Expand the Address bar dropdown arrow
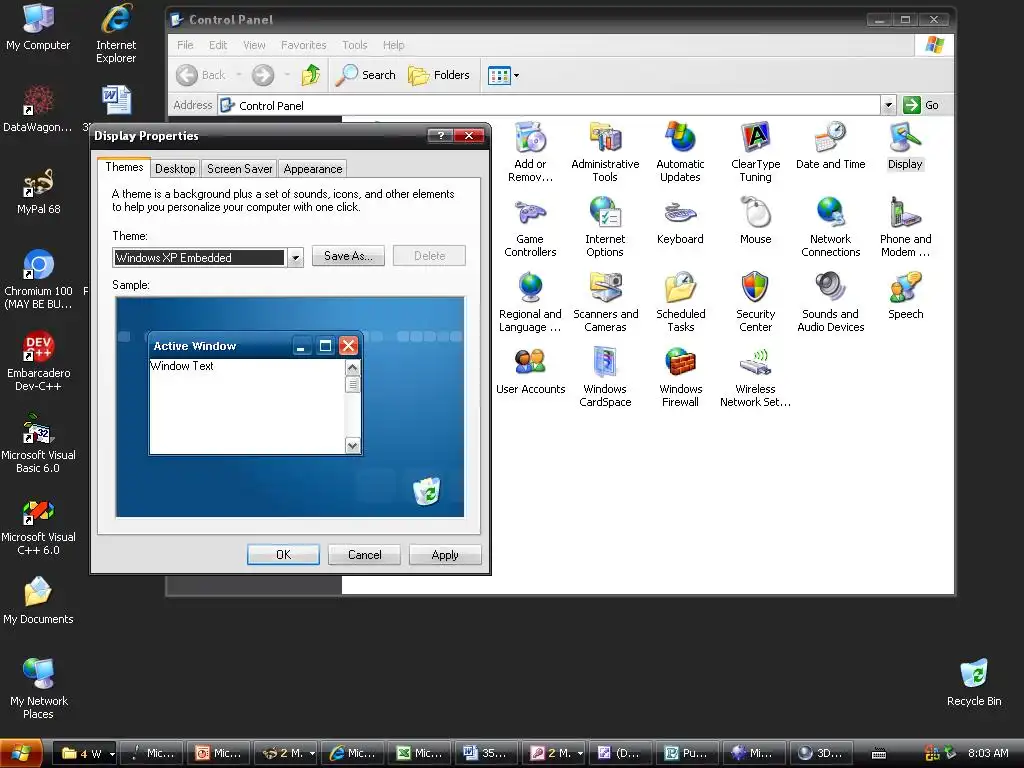Image resolution: width=1024 pixels, height=768 pixels. tap(888, 105)
